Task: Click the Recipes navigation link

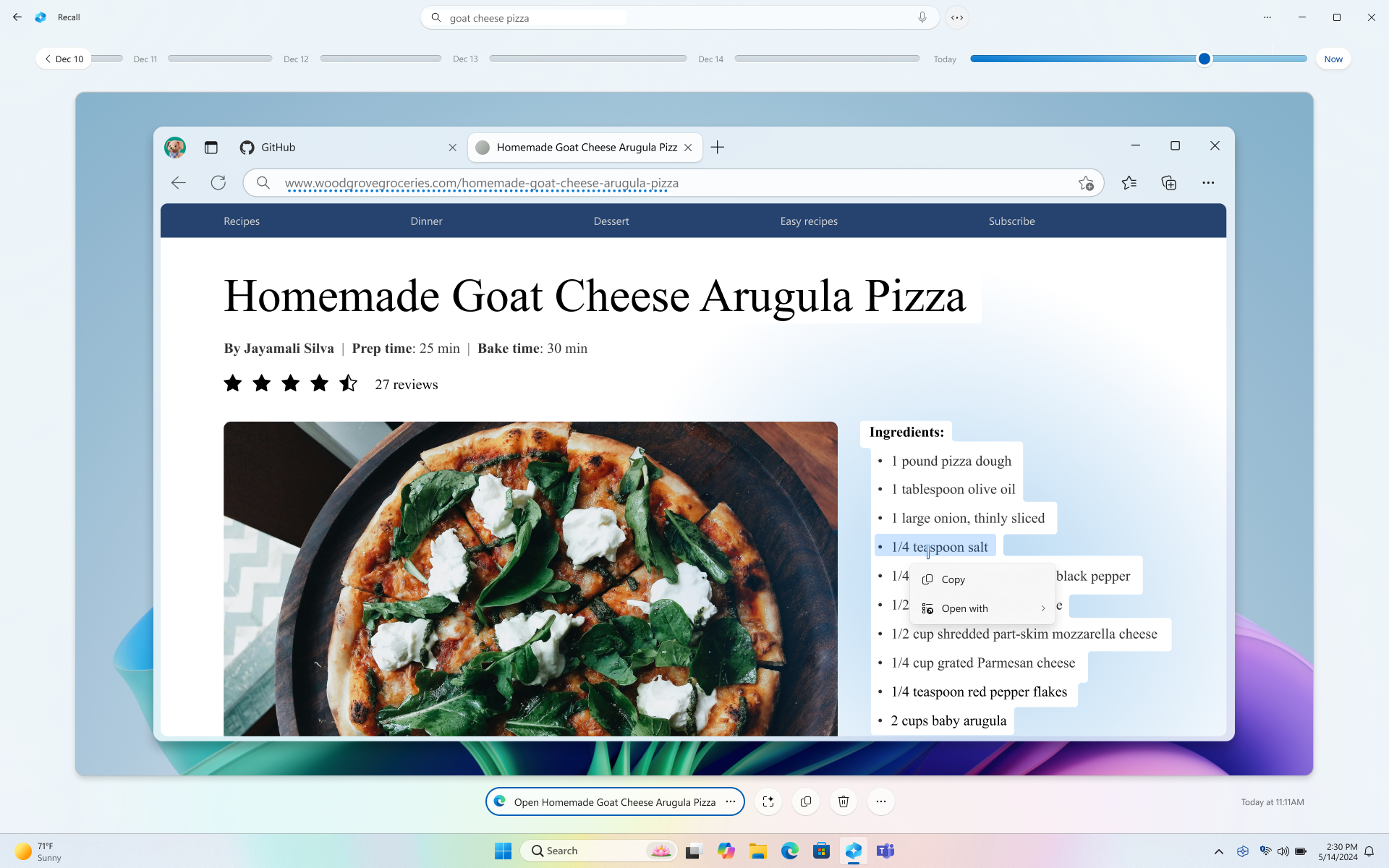Action: (242, 220)
